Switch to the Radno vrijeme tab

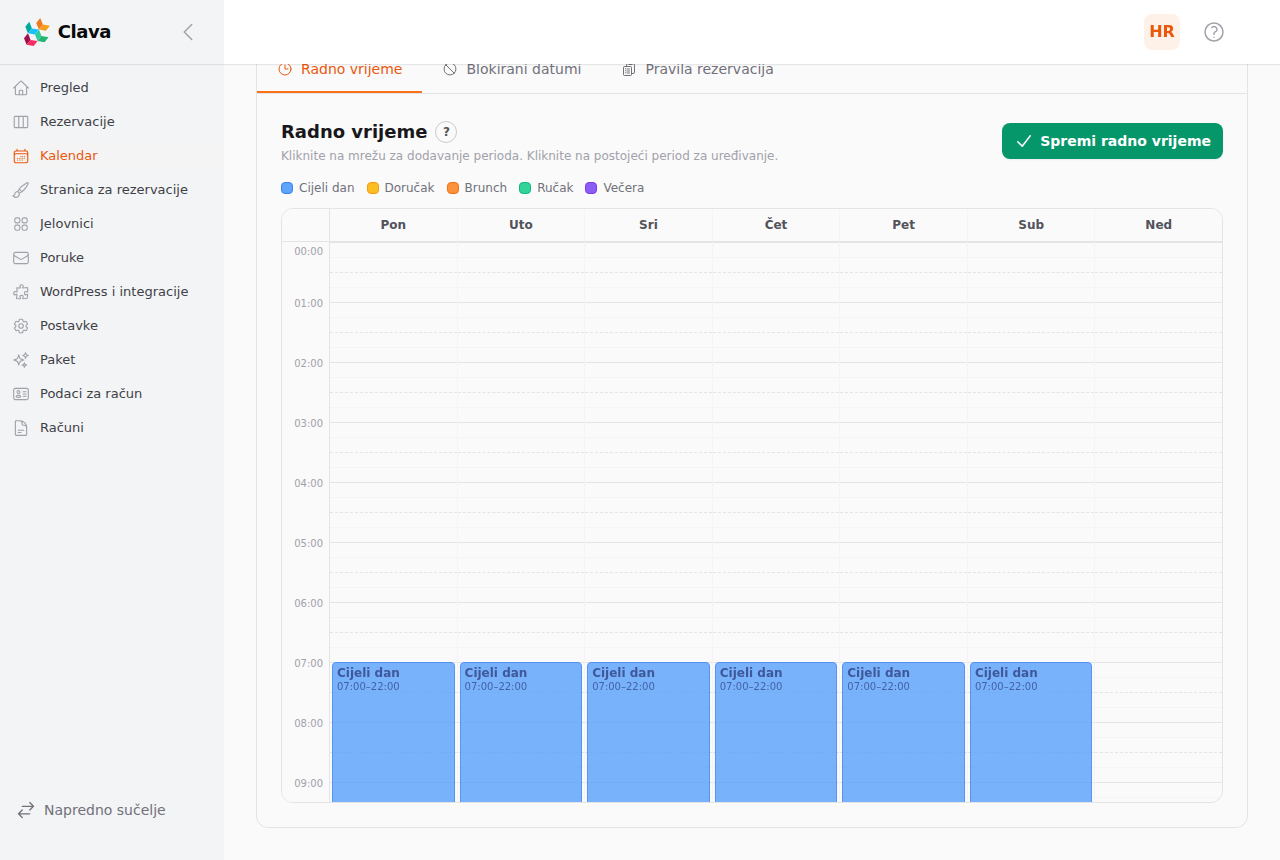tap(340, 70)
